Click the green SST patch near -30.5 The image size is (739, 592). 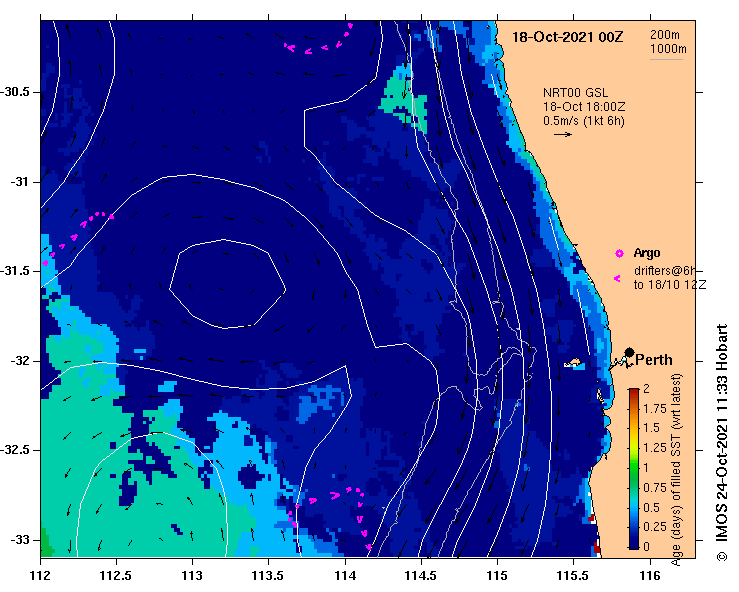tap(402, 100)
